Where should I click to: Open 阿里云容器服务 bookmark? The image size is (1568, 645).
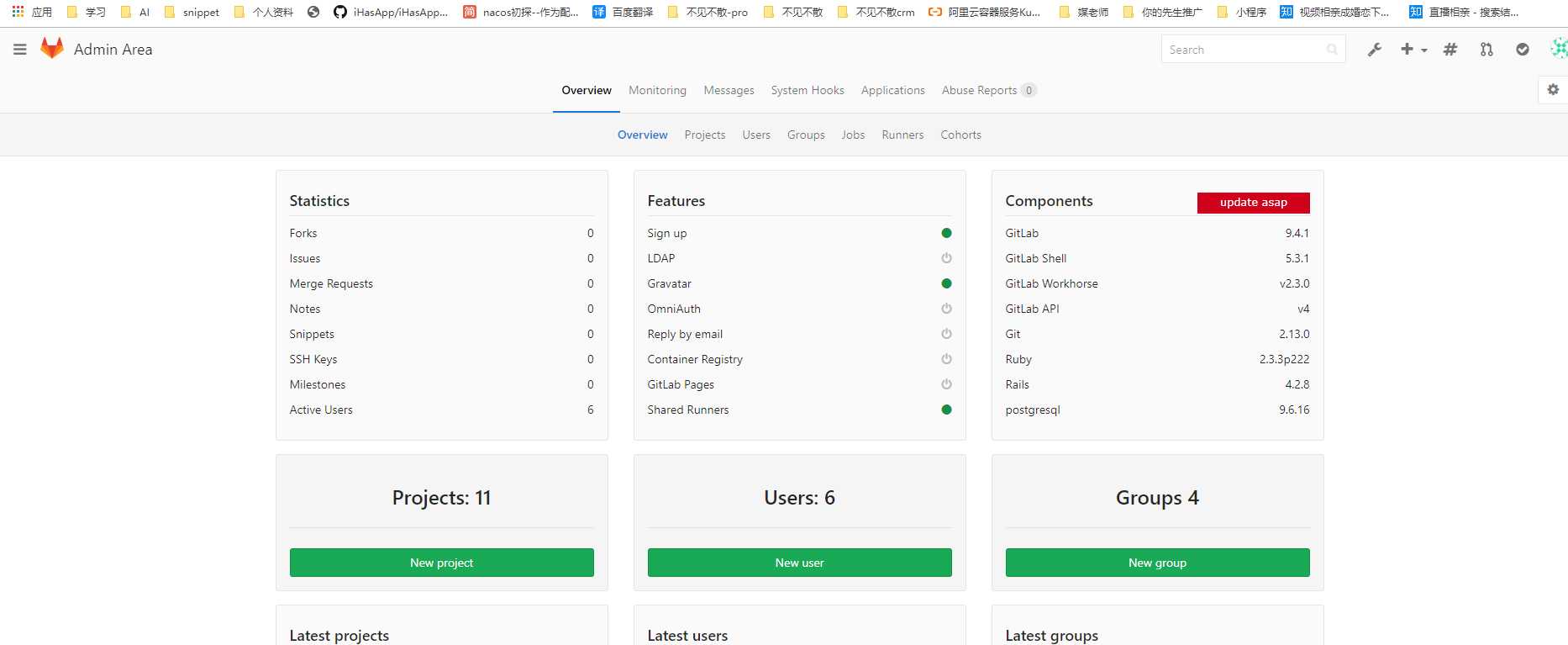tap(984, 12)
